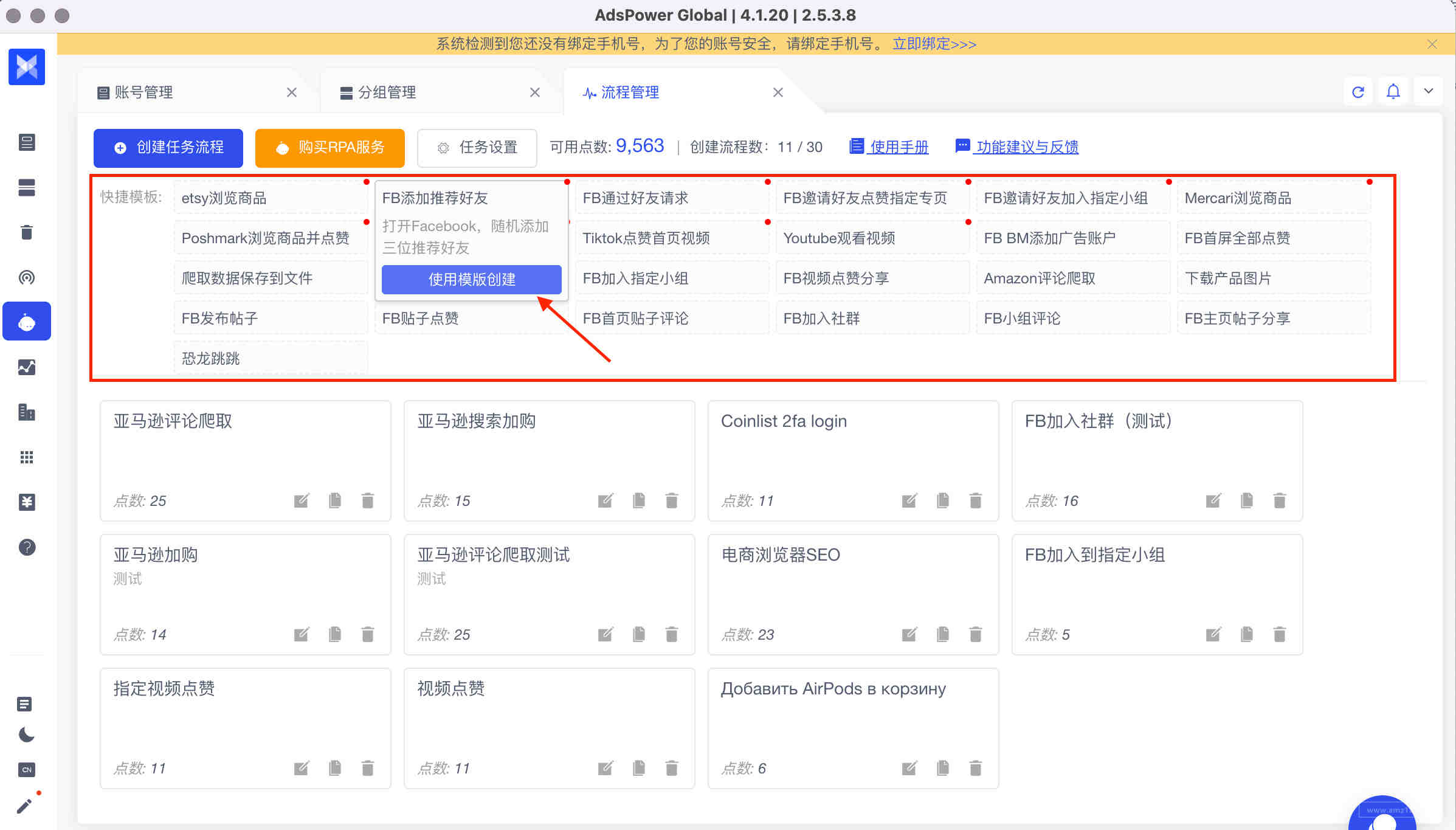This screenshot has width=1456, height=830.
Task: Expand the top-right chevron dropdown
Action: [x=1429, y=91]
